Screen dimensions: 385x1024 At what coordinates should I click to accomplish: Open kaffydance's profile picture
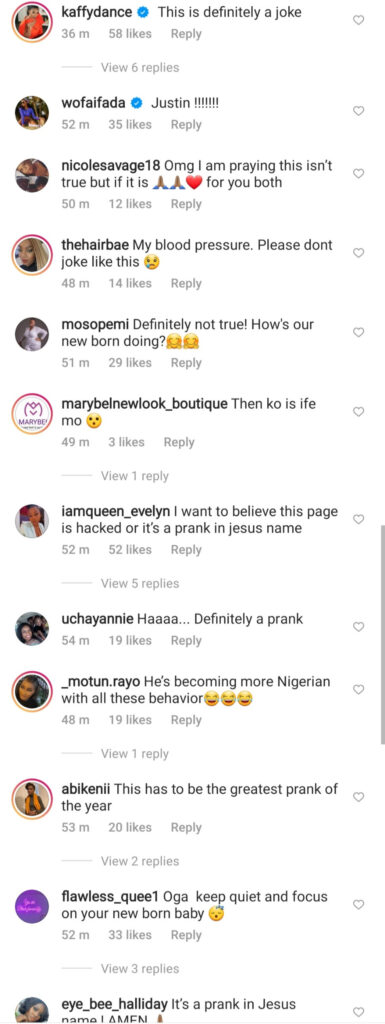(32, 21)
